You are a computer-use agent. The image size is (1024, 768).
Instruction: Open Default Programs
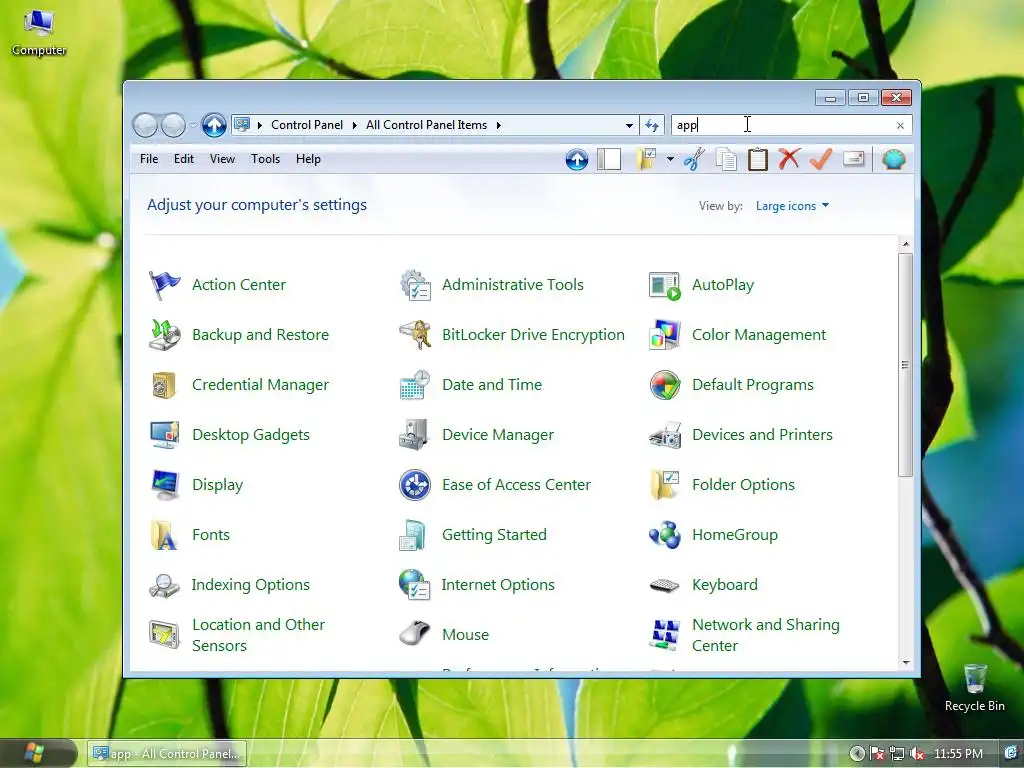click(731, 385)
